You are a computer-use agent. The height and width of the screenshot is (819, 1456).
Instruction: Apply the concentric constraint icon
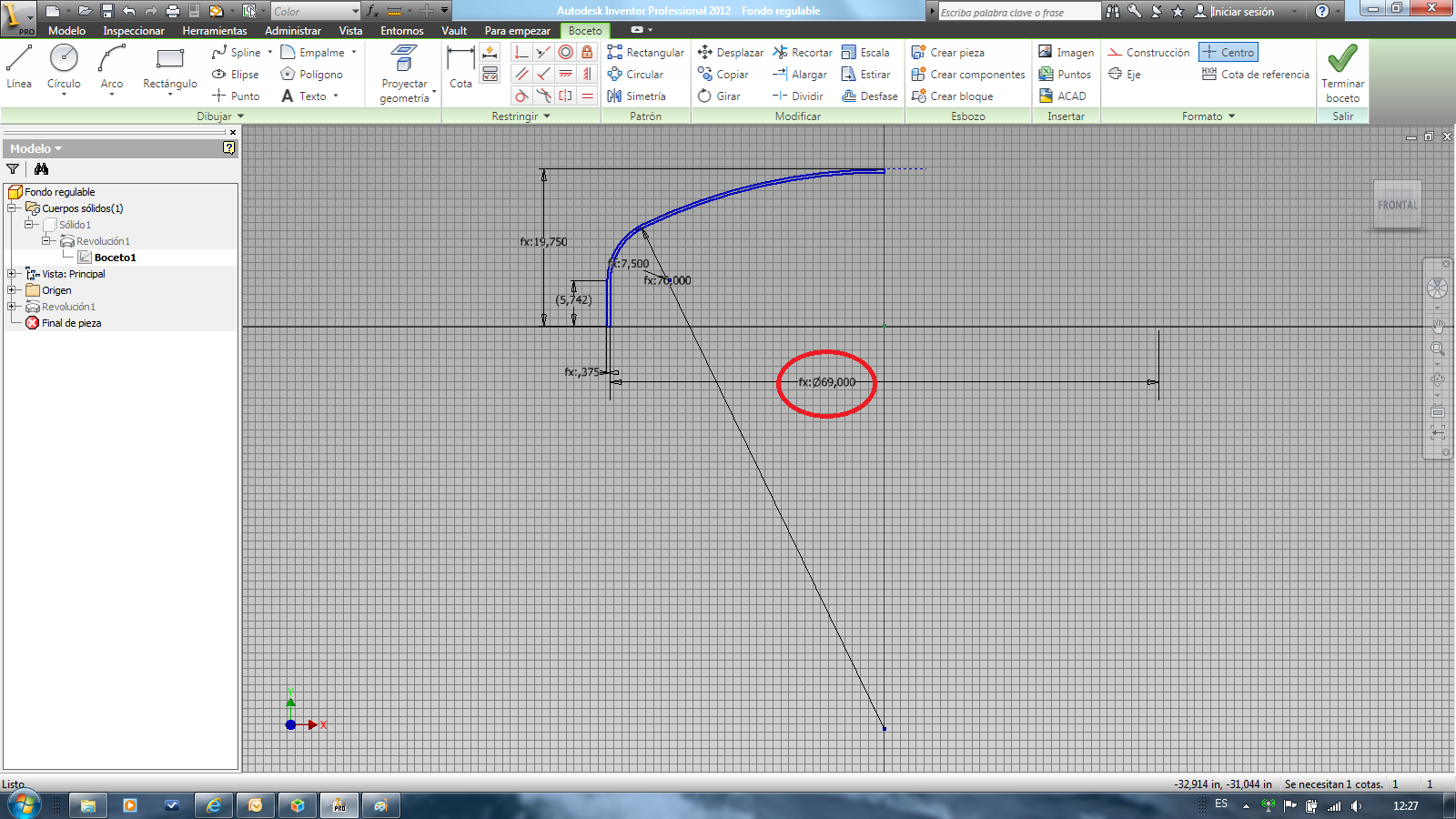(x=566, y=53)
